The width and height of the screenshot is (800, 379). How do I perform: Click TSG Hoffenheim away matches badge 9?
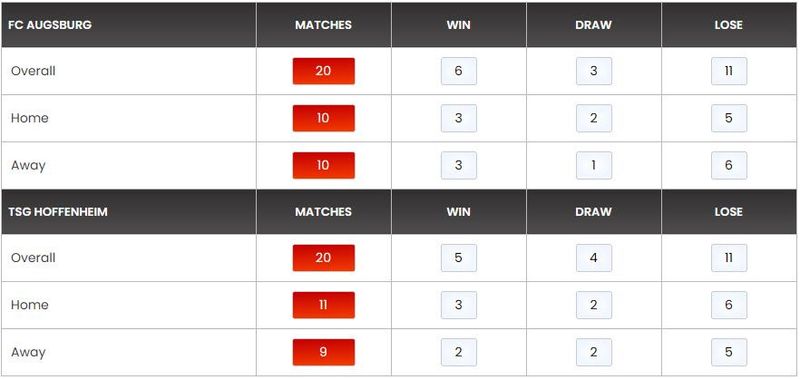323,352
